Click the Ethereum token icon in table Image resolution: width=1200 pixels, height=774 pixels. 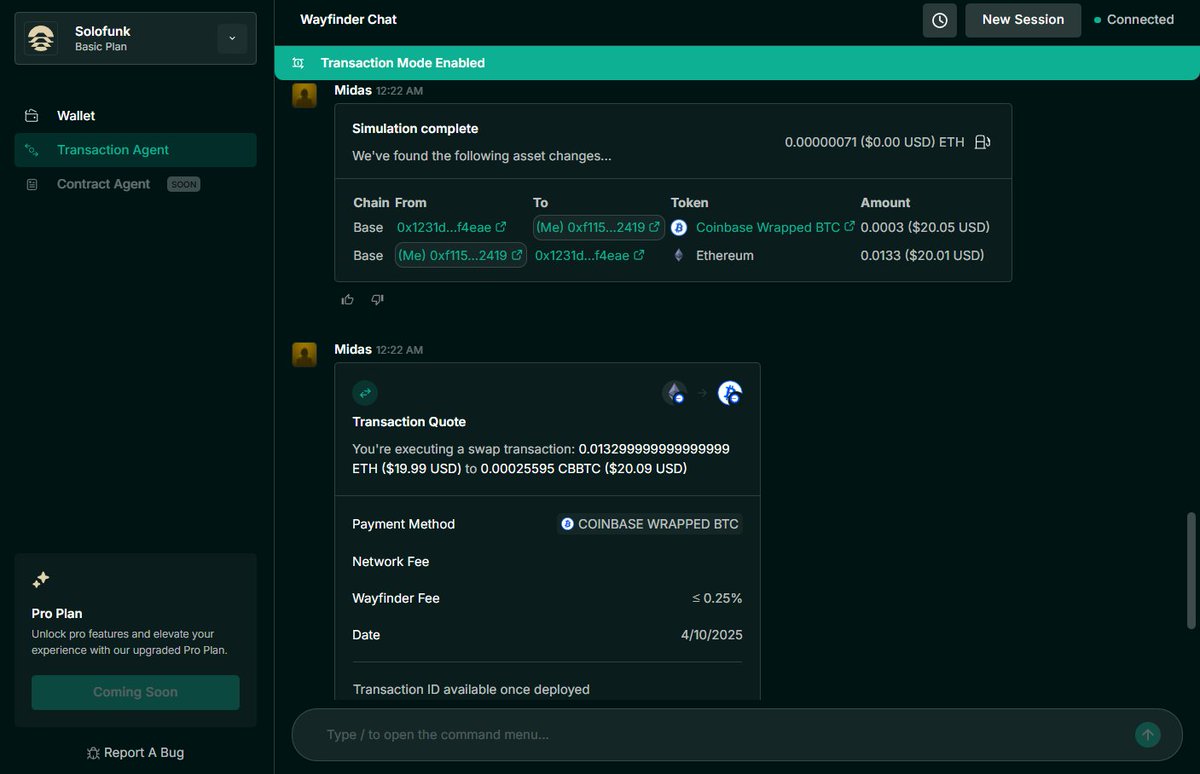(x=679, y=255)
